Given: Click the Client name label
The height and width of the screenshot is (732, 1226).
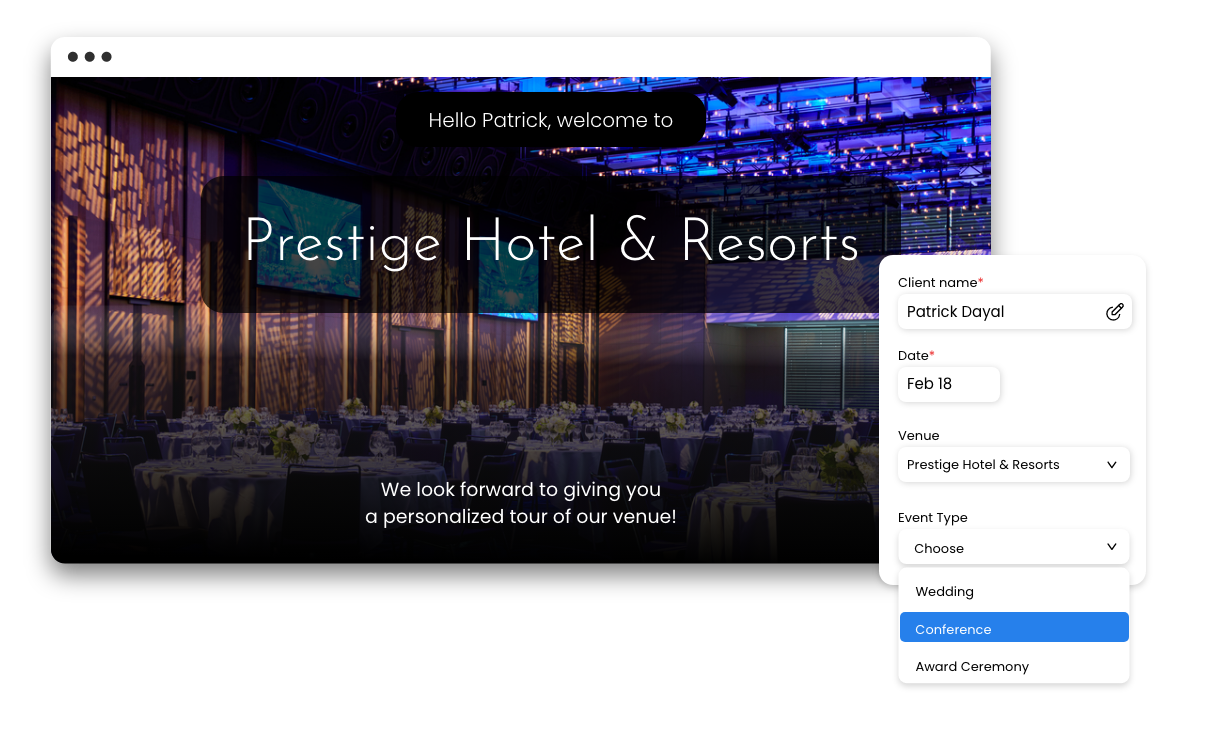Looking at the screenshot, I should (940, 283).
